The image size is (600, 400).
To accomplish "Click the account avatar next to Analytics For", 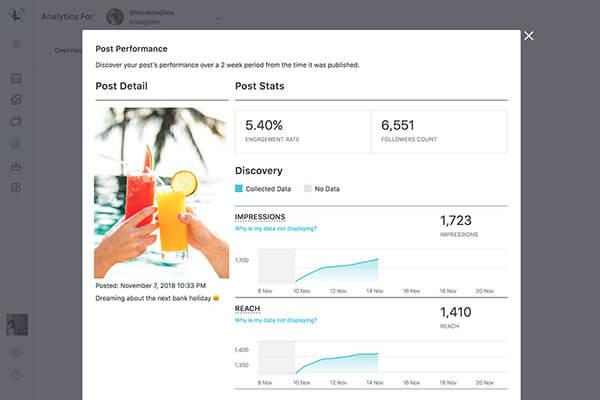I will (115, 16).
